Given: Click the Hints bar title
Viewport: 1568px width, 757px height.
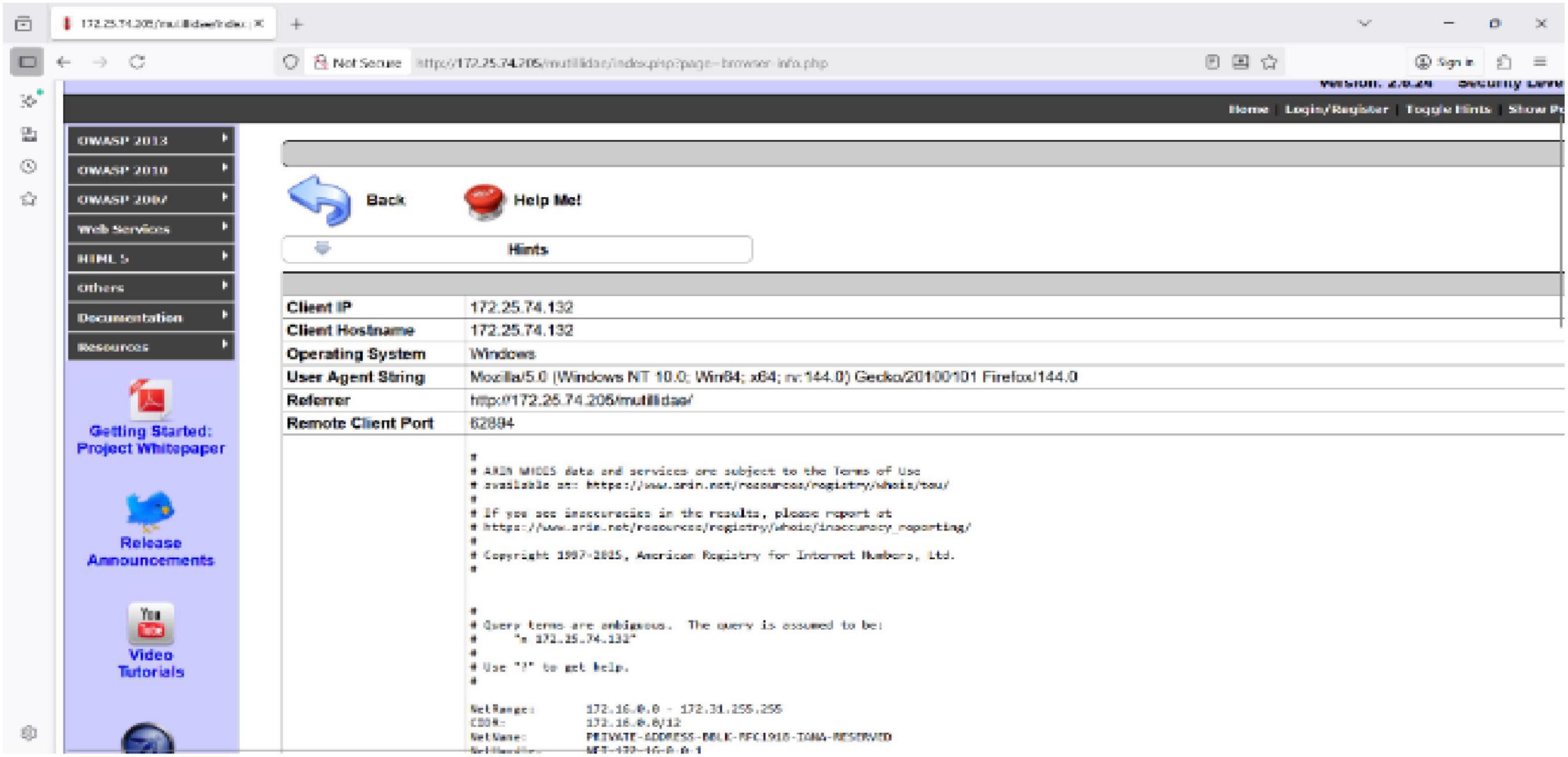Looking at the screenshot, I should pos(528,249).
